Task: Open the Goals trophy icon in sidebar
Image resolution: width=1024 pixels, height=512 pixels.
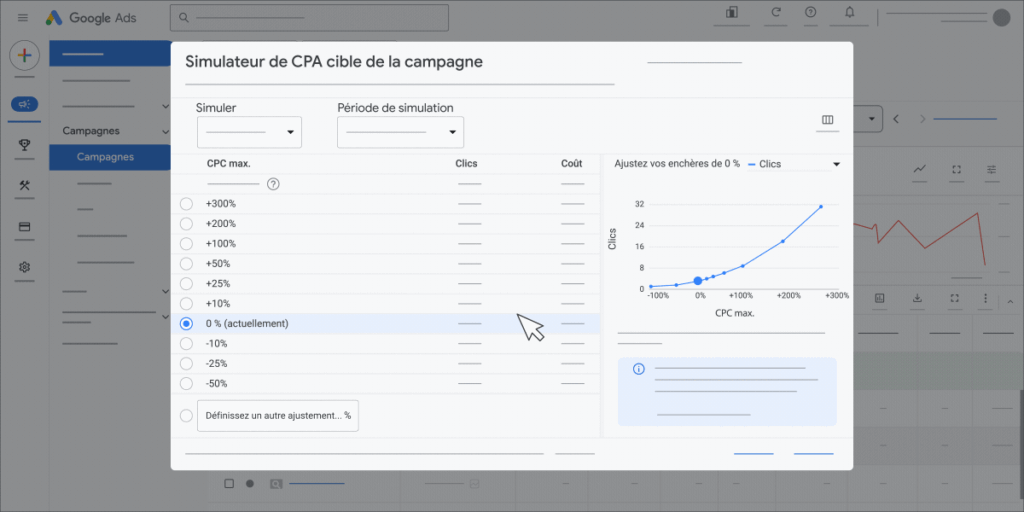Action: (x=24, y=145)
